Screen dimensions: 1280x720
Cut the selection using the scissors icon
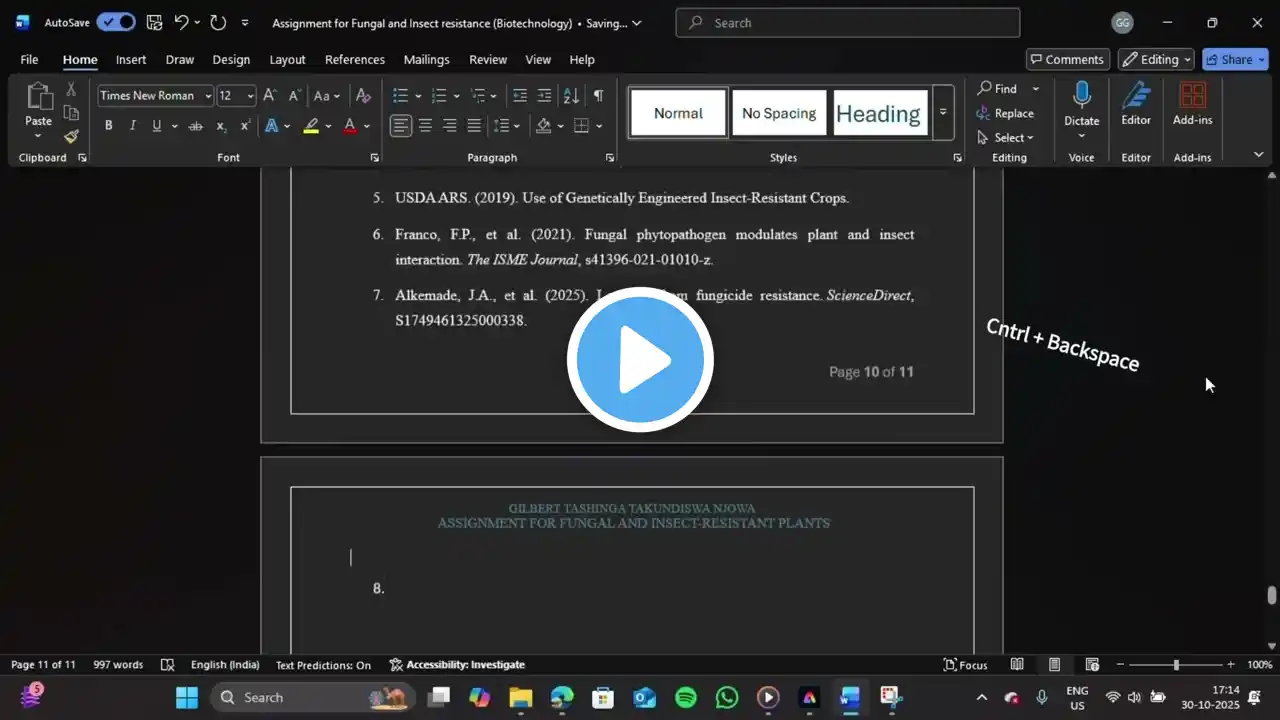[x=71, y=90]
